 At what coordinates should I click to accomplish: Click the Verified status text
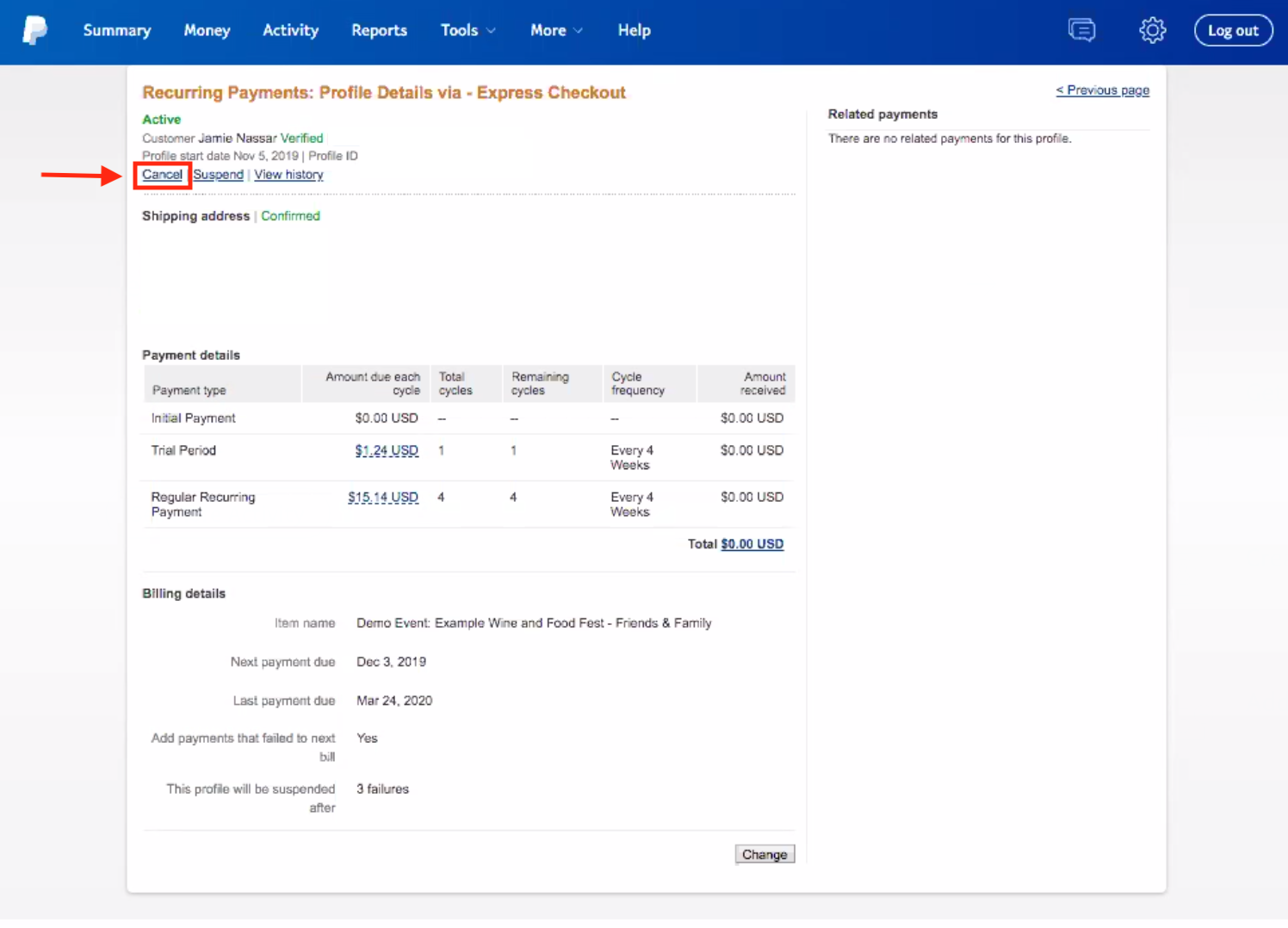click(301, 138)
